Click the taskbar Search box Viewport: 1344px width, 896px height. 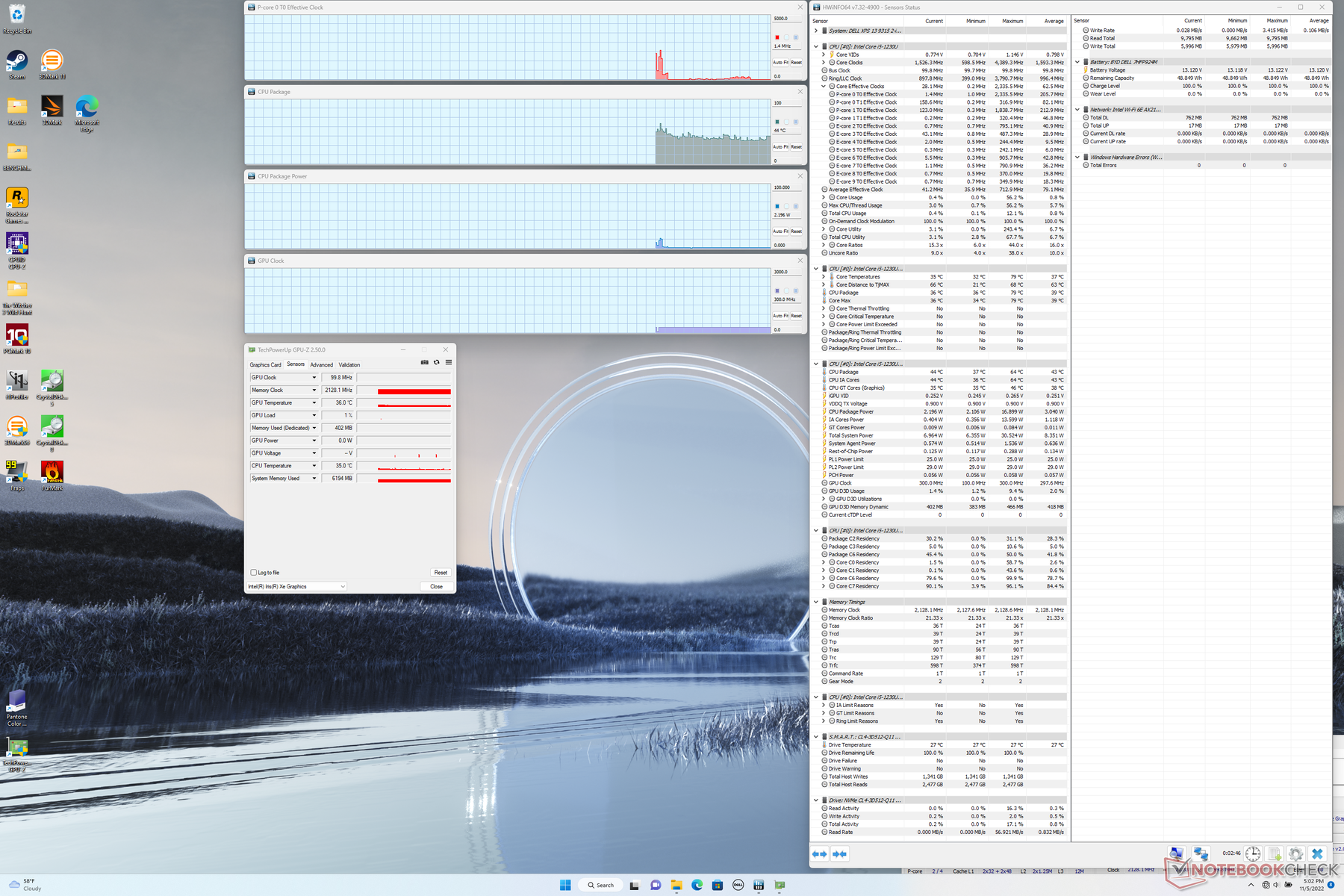pos(600,885)
